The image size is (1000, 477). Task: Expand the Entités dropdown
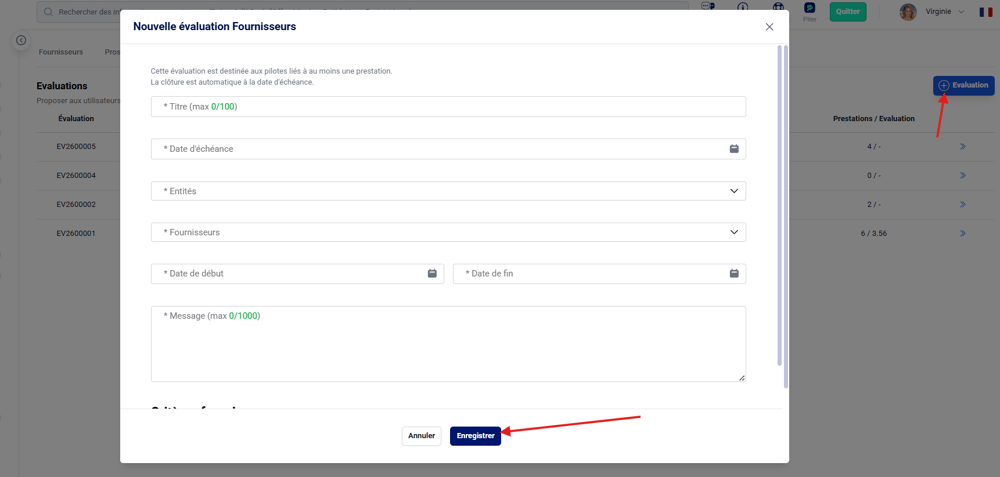coord(733,191)
